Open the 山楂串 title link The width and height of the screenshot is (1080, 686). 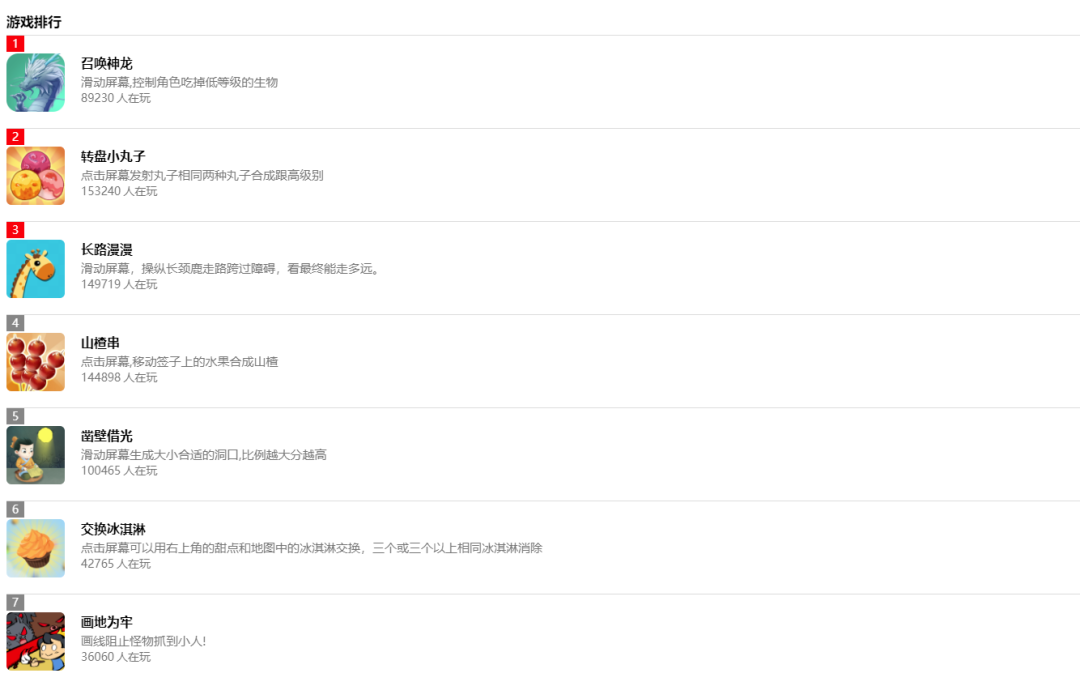[101, 342]
